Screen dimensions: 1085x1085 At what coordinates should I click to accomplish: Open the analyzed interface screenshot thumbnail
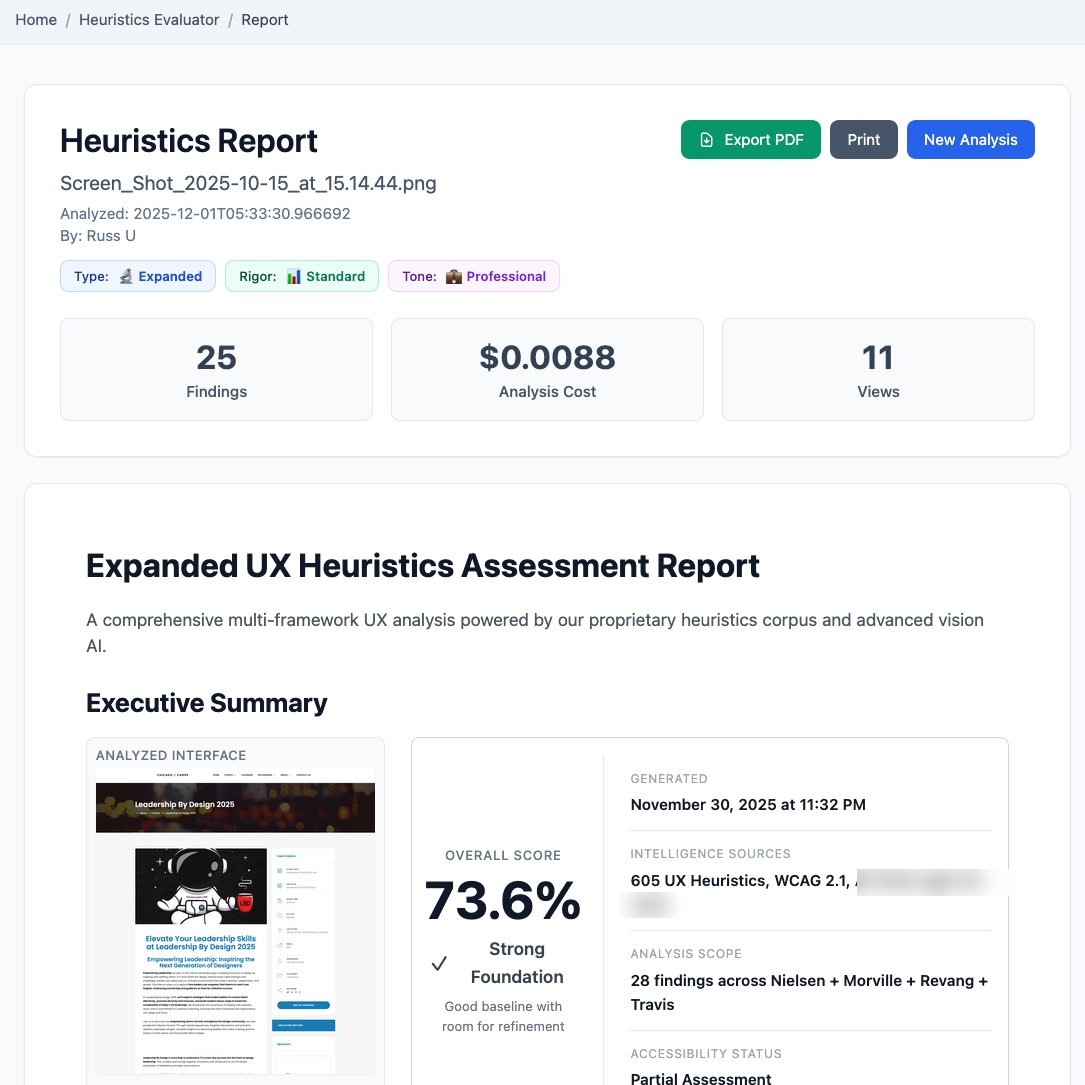click(x=235, y=922)
